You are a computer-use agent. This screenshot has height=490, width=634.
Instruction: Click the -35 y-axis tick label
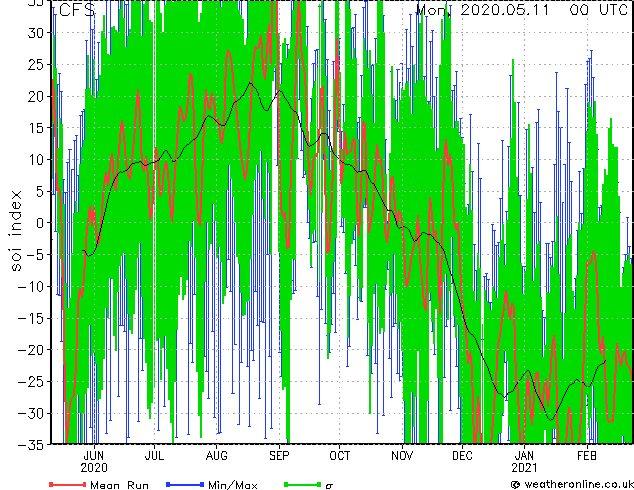pos(31,445)
